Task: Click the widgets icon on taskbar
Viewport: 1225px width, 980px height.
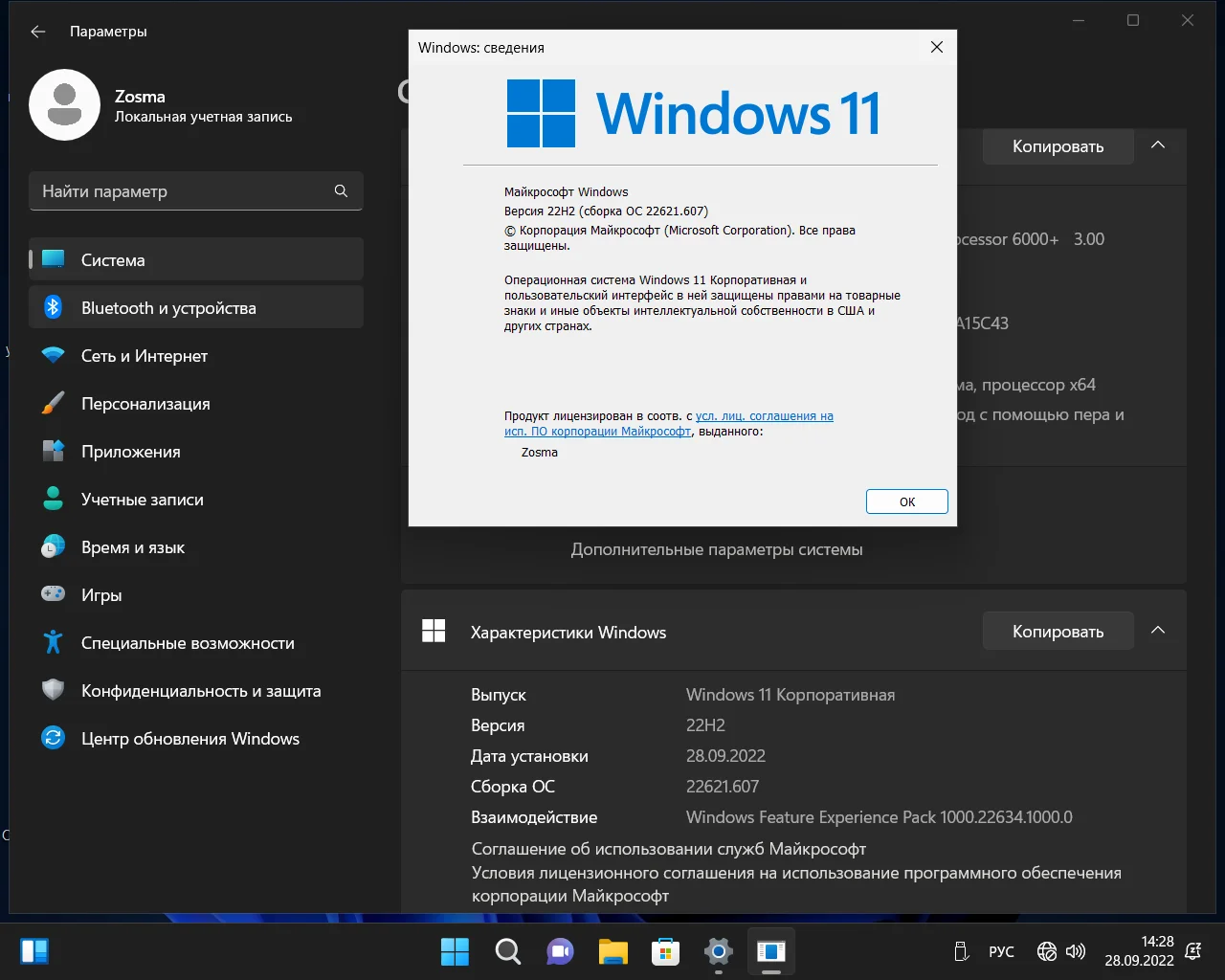Action: coord(34,951)
